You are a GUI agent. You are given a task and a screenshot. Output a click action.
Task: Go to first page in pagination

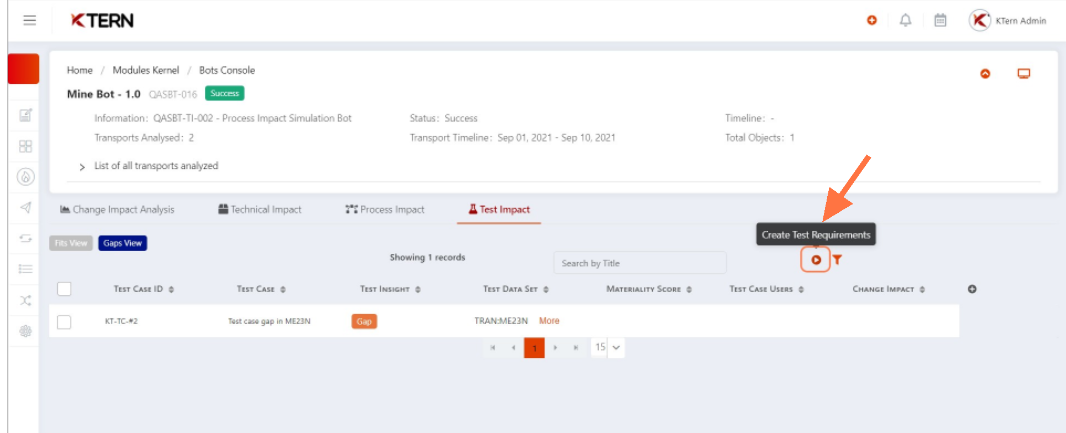[x=493, y=347]
